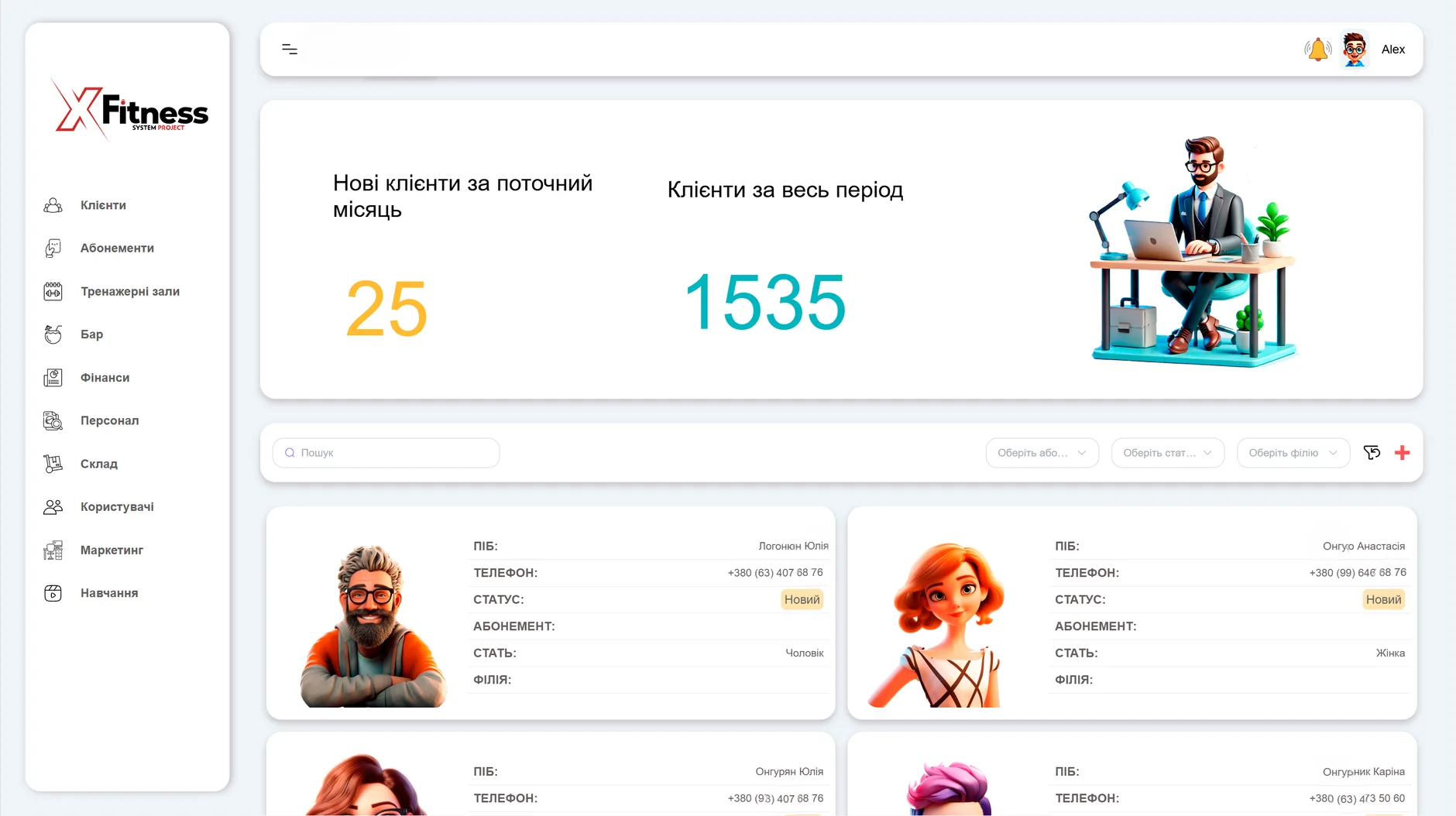
Task: Expand the 'Оберіть або…' subscription dropdown
Action: click(1042, 453)
